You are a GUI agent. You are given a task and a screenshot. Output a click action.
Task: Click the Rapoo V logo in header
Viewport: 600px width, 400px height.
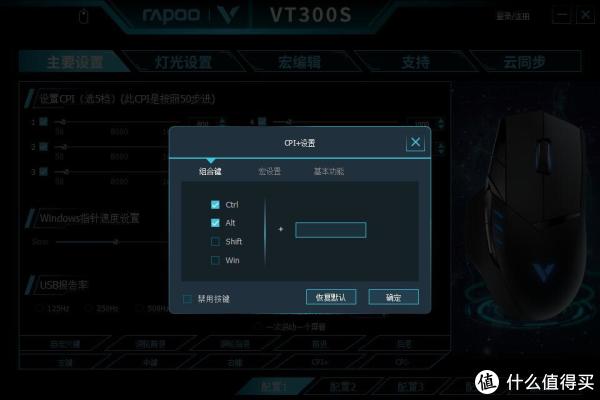point(228,15)
